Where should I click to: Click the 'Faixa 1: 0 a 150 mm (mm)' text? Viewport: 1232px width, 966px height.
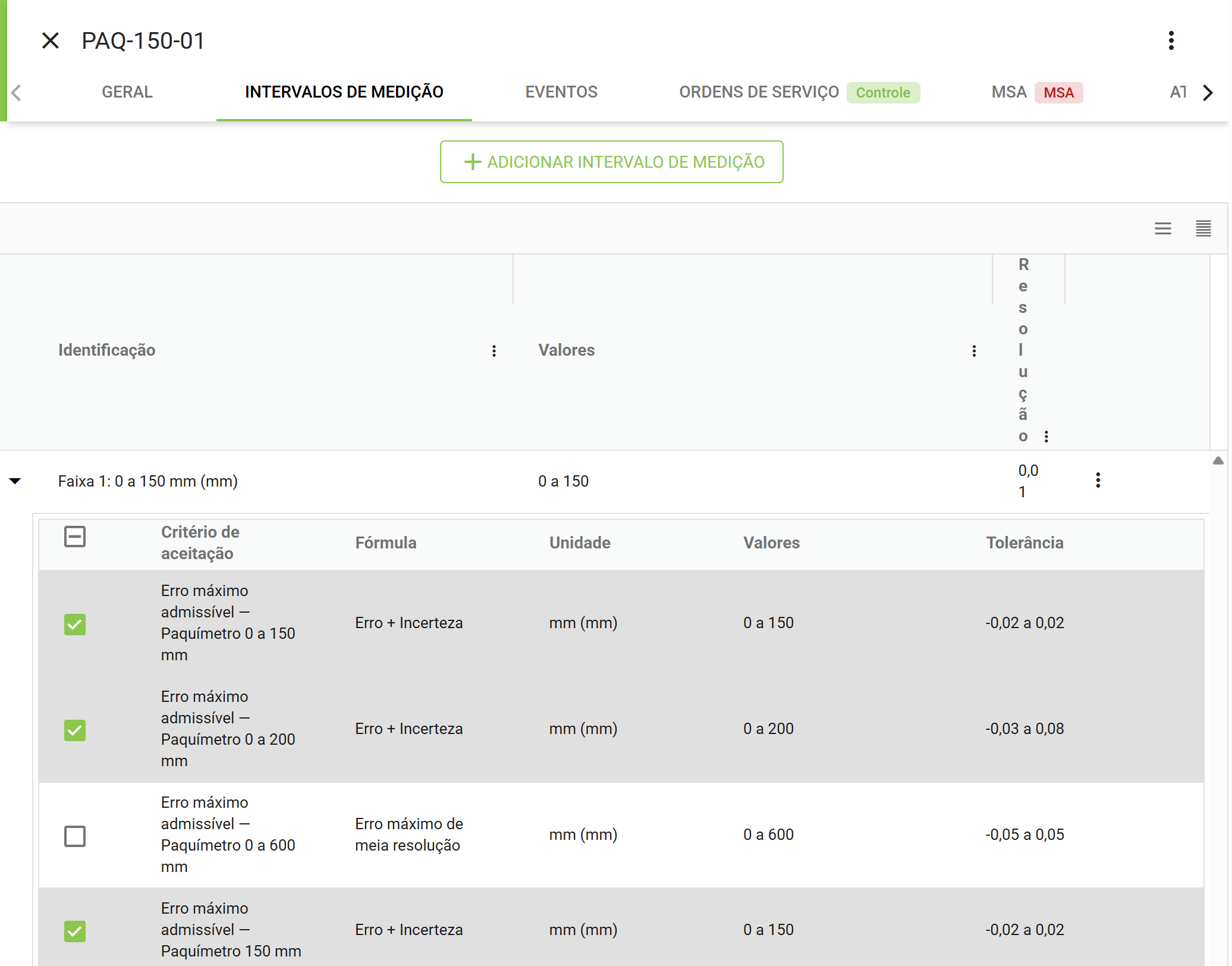point(147,481)
